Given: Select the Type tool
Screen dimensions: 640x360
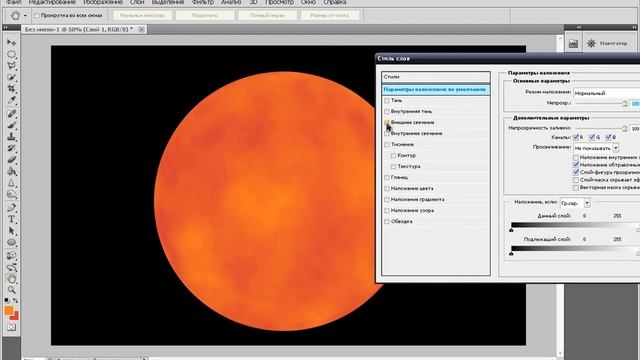Looking at the screenshot, I should coord(11,219).
